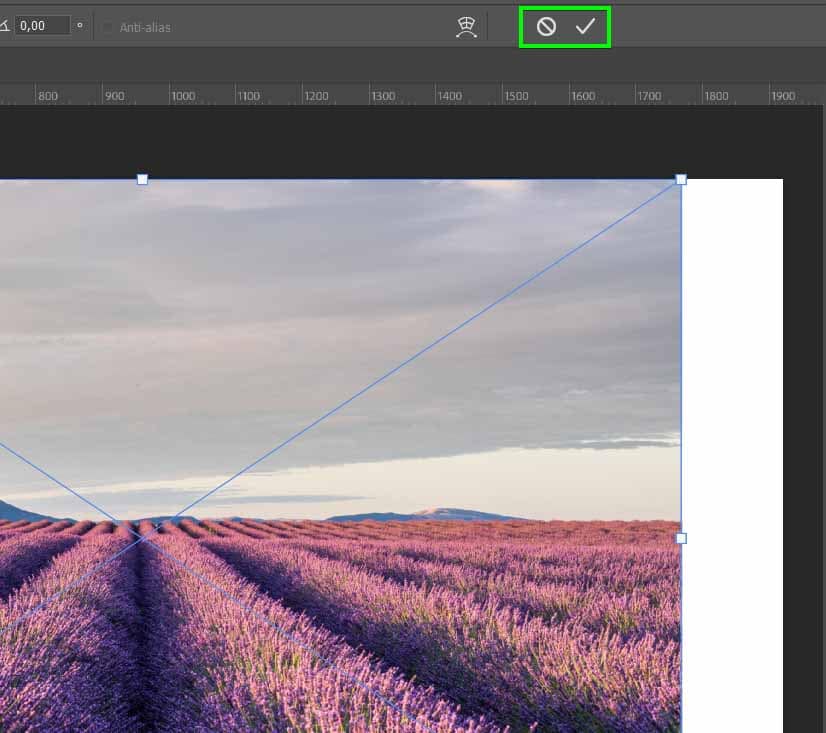This screenshot has height=733, width=826.
Task: Click the 1900 mark on the ruler
Action: click(783, 96)
